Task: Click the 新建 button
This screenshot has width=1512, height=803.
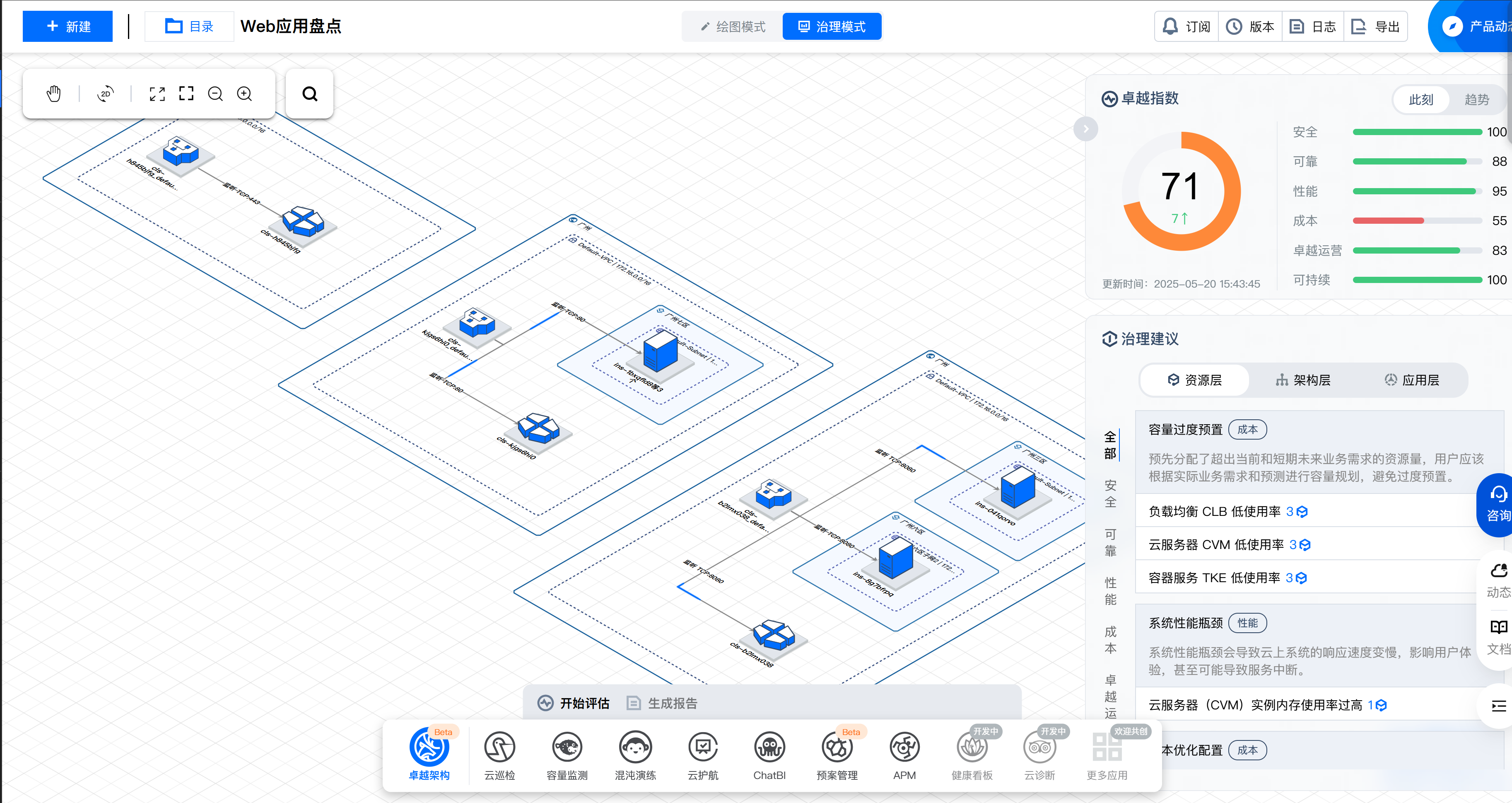Action: click(x=68, y=27)
